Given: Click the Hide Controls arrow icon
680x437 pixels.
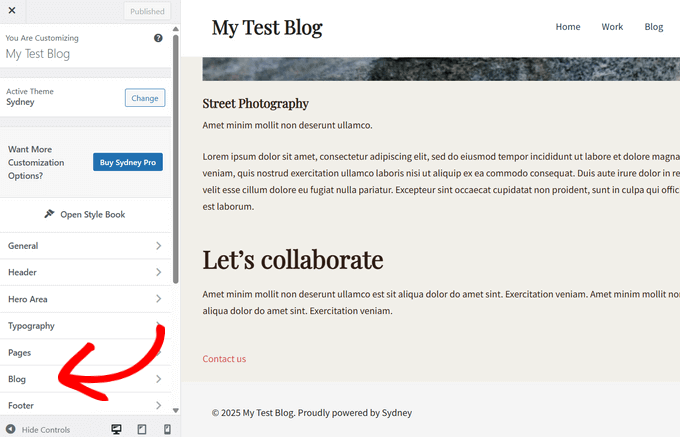Looking at the screenshot, I should pos(11,429).
